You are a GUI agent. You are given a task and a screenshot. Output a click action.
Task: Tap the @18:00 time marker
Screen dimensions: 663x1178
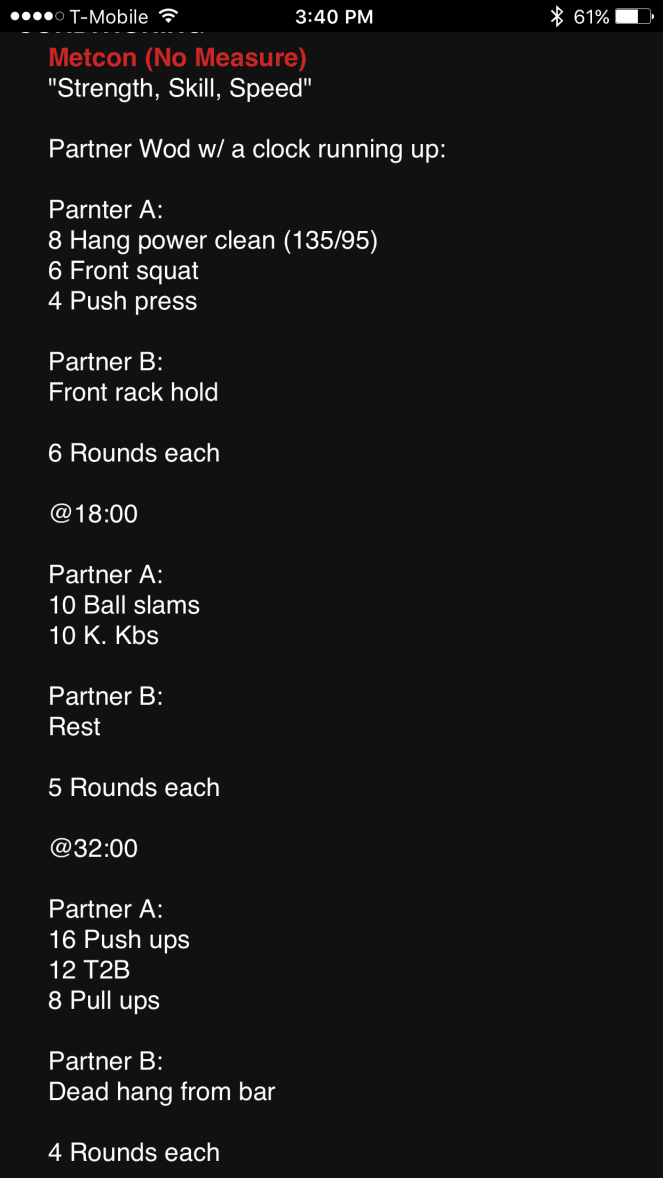pos(93,514)
